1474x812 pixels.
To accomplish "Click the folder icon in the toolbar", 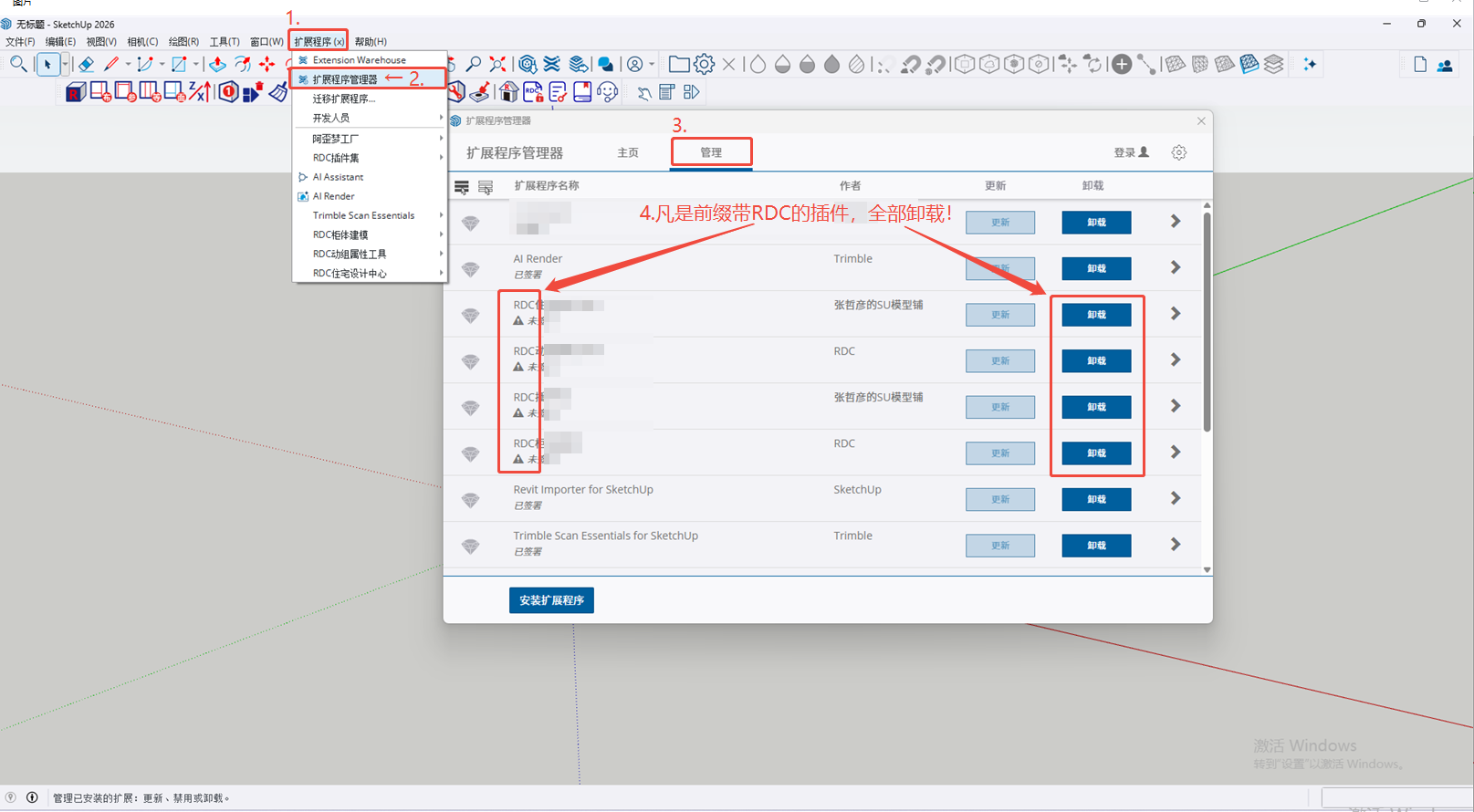I will pyautogui.click(x=679, y=64).
